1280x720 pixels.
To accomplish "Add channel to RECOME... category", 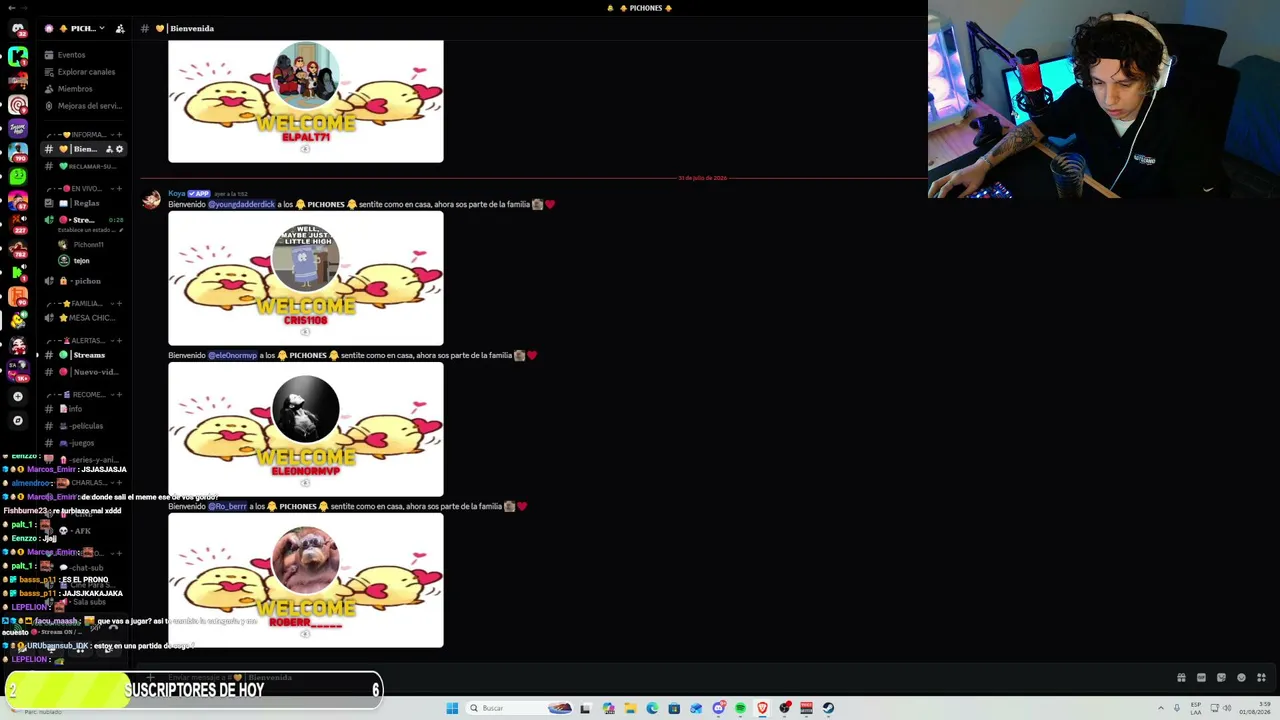I will click(x=119, y=395).
